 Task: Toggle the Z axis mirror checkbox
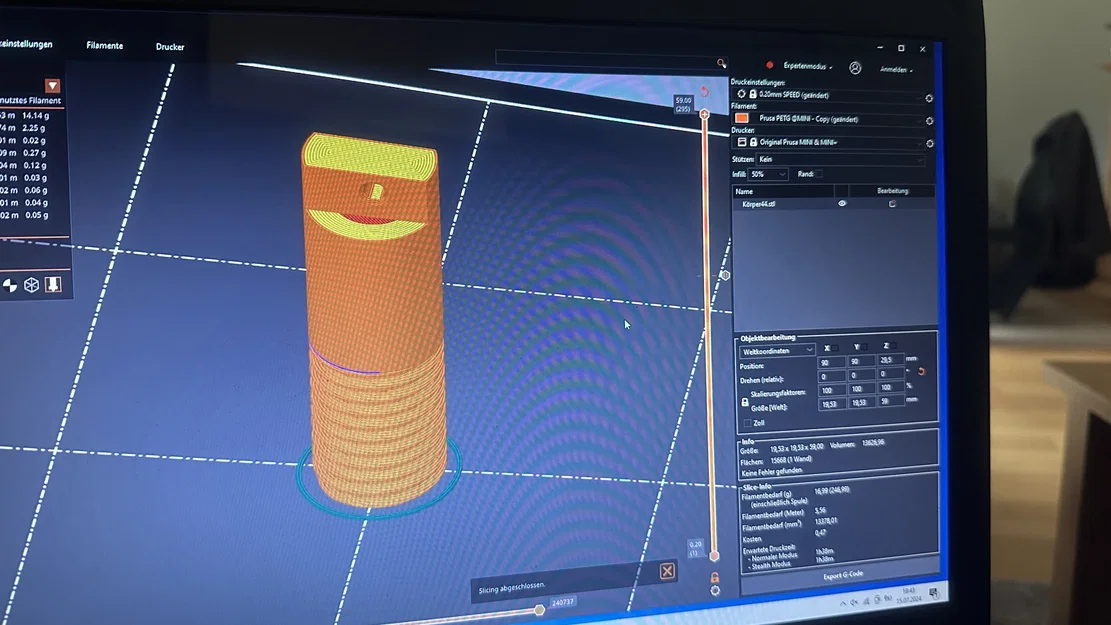(893, 346)
